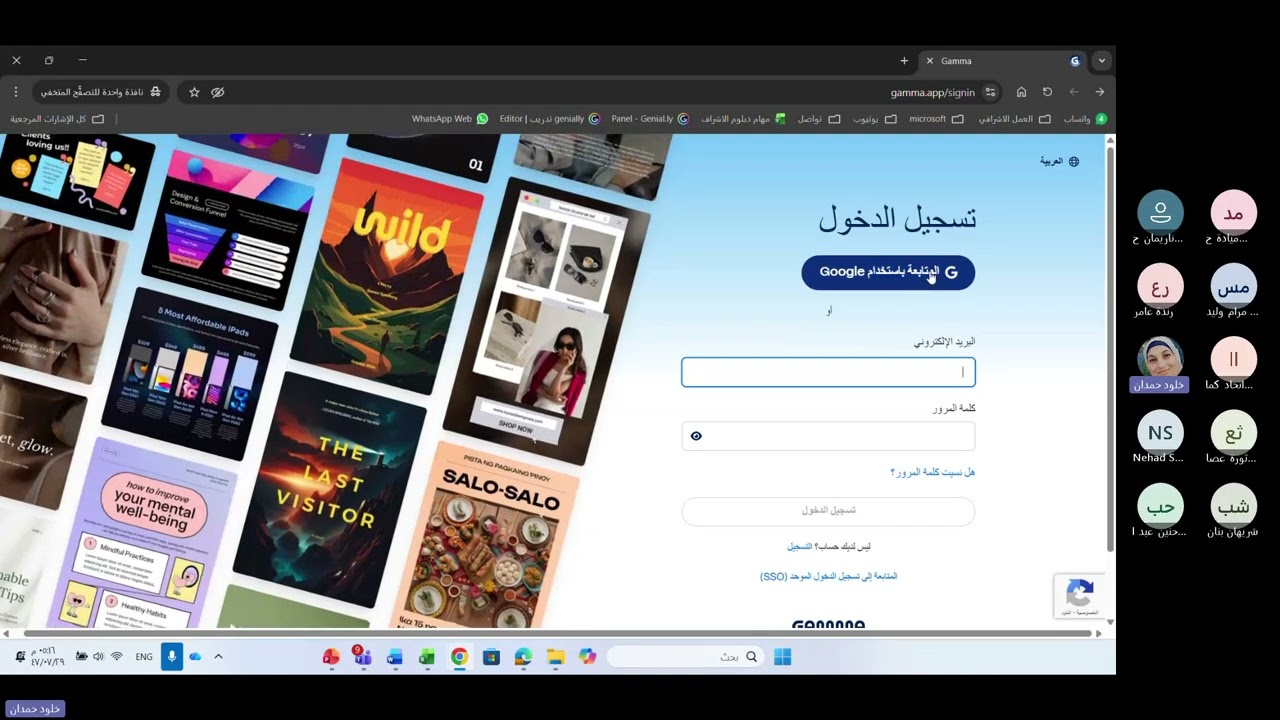Screen dimensions: 1280x720
Task: Switch the ENG input language
Action: coord(144,657)
